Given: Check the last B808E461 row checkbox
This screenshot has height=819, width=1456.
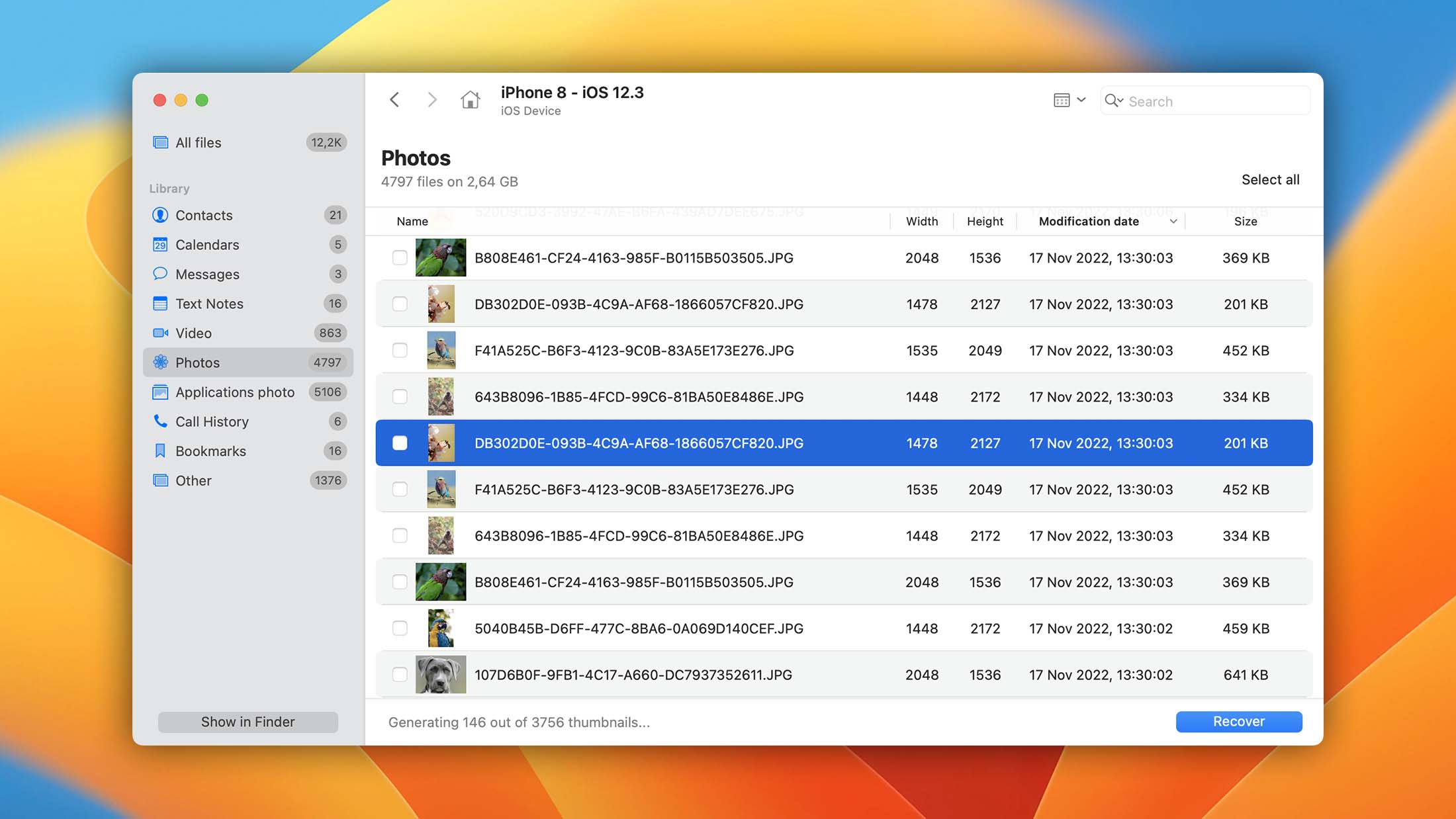Looking at the screenshot, I should click(400, 582).
